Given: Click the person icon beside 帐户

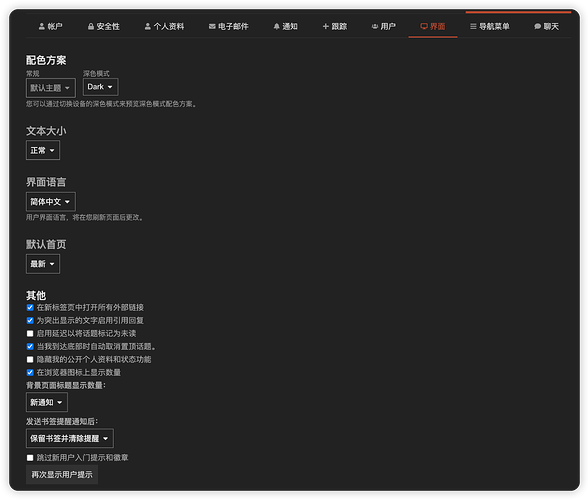Looking at the screenshot, I should (42, 26).
